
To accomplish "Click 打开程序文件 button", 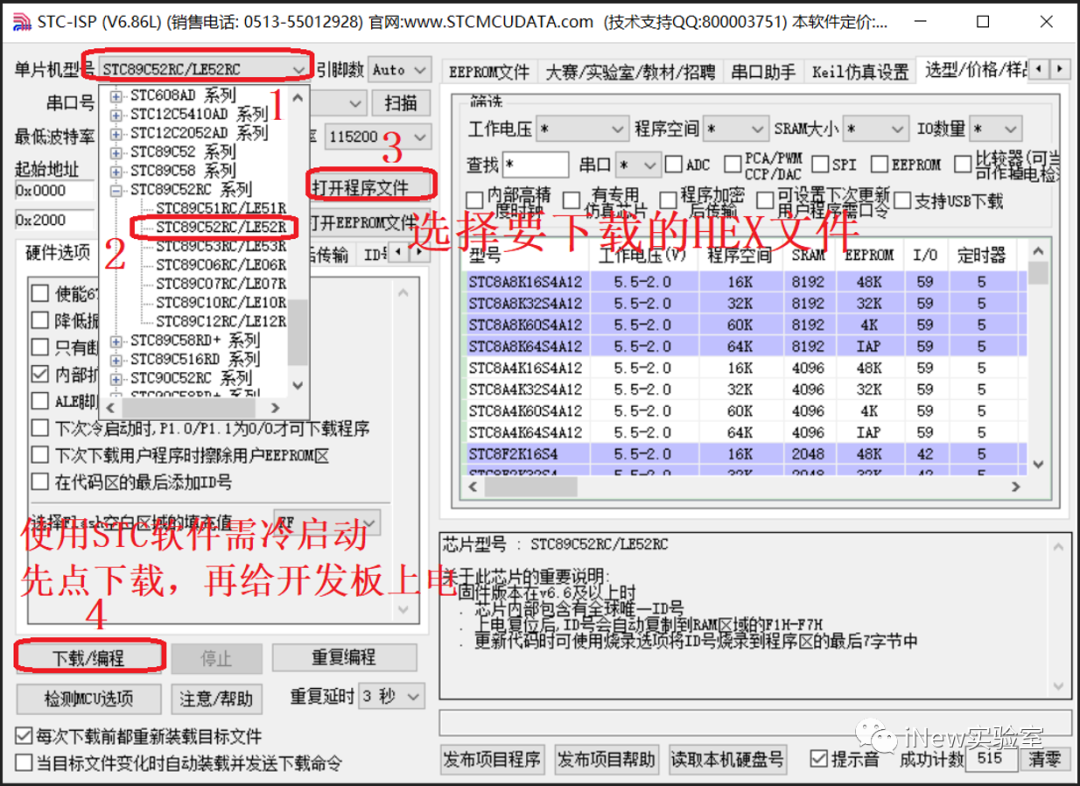I will [x=369, y=186].
